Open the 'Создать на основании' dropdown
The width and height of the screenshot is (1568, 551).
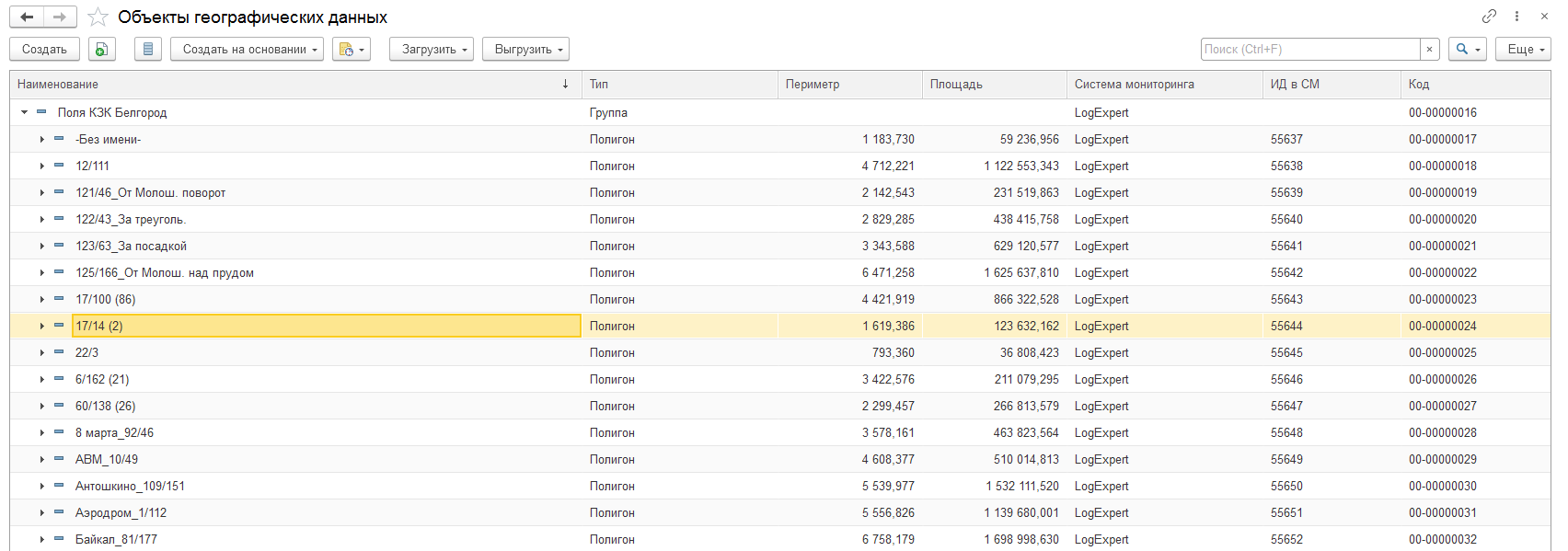tap(247, 50)
